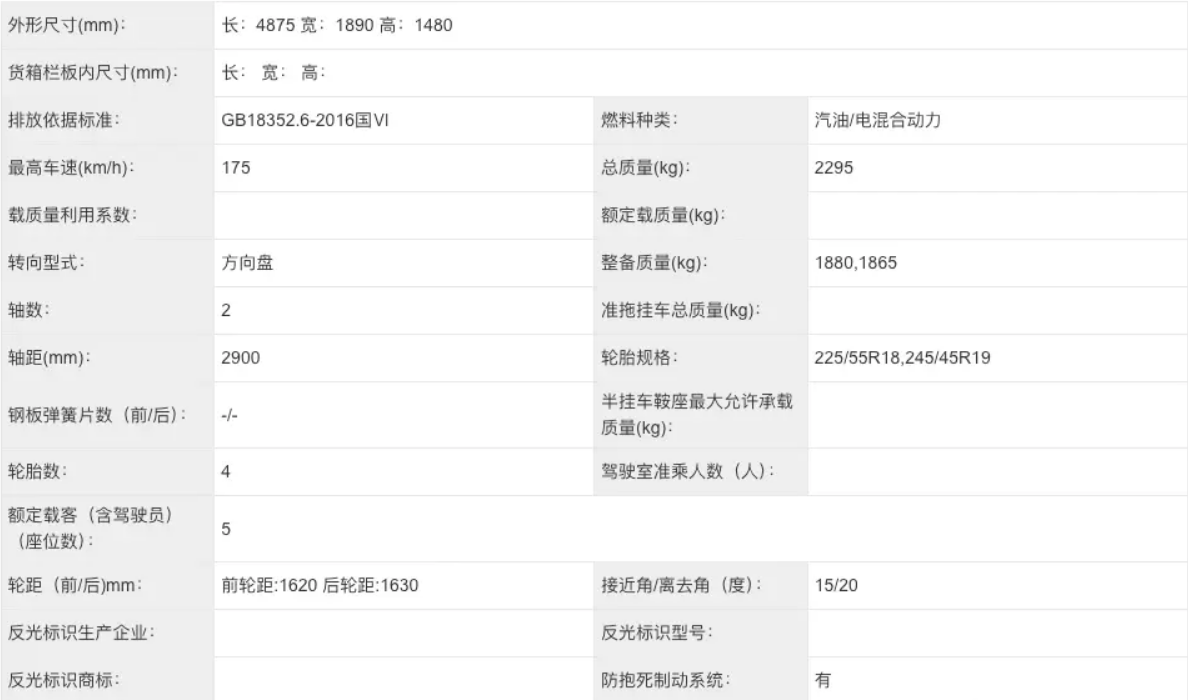This screenshot has height=700, width=1188.
Task: Click the dimensions value 长:4875 宽:1890 高:1480
Action: pos(337,25)
